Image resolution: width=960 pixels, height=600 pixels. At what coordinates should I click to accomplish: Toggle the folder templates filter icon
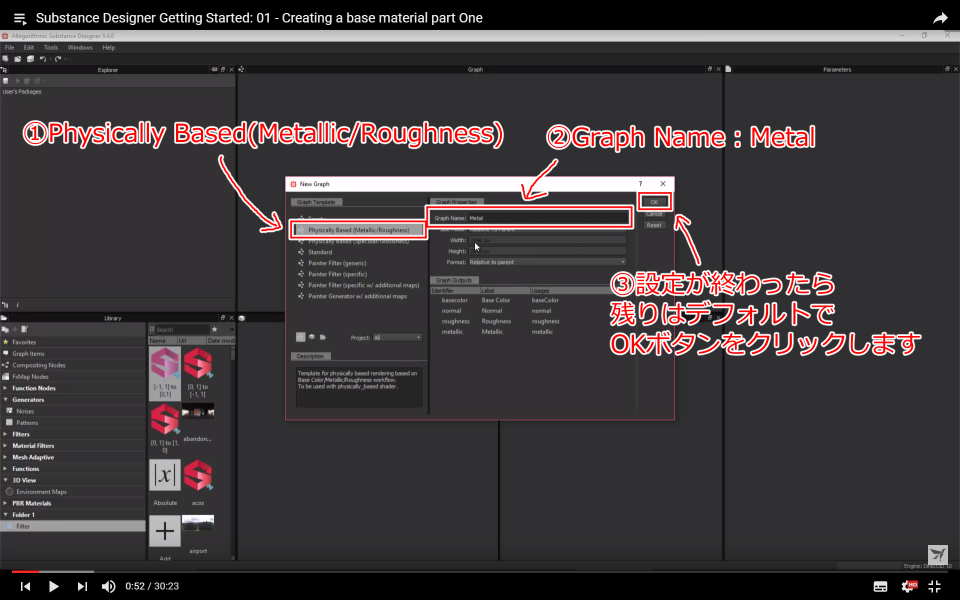(x=323, y=337)
